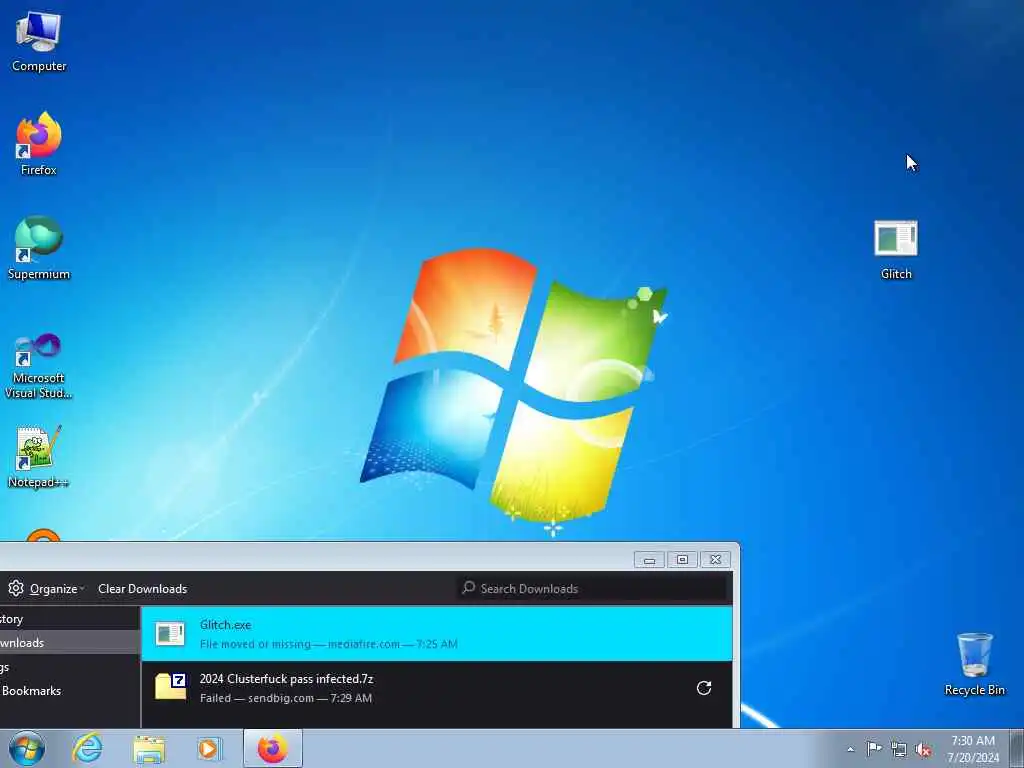This screenshot has width=1024, height=768.
Task: Click the 7z archive folder icon
Action: coord(170,687)
